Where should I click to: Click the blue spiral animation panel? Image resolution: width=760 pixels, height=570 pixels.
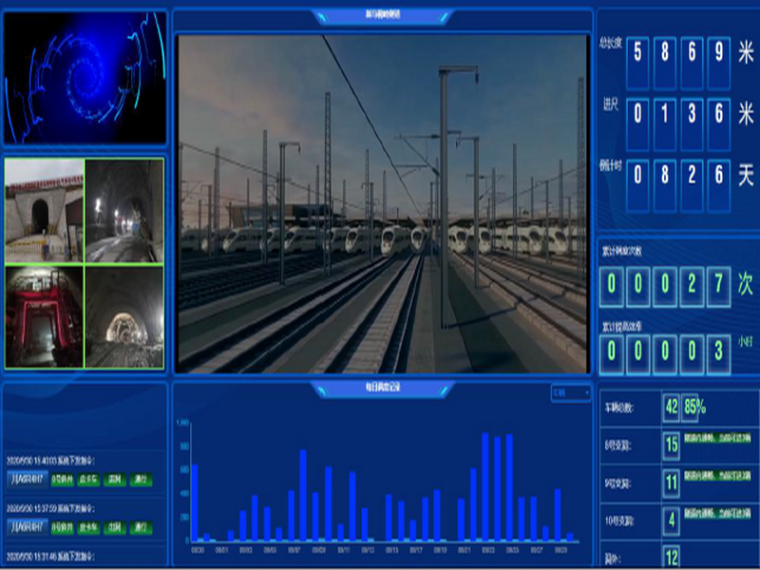pyautogui.click(x=84, y=77)
